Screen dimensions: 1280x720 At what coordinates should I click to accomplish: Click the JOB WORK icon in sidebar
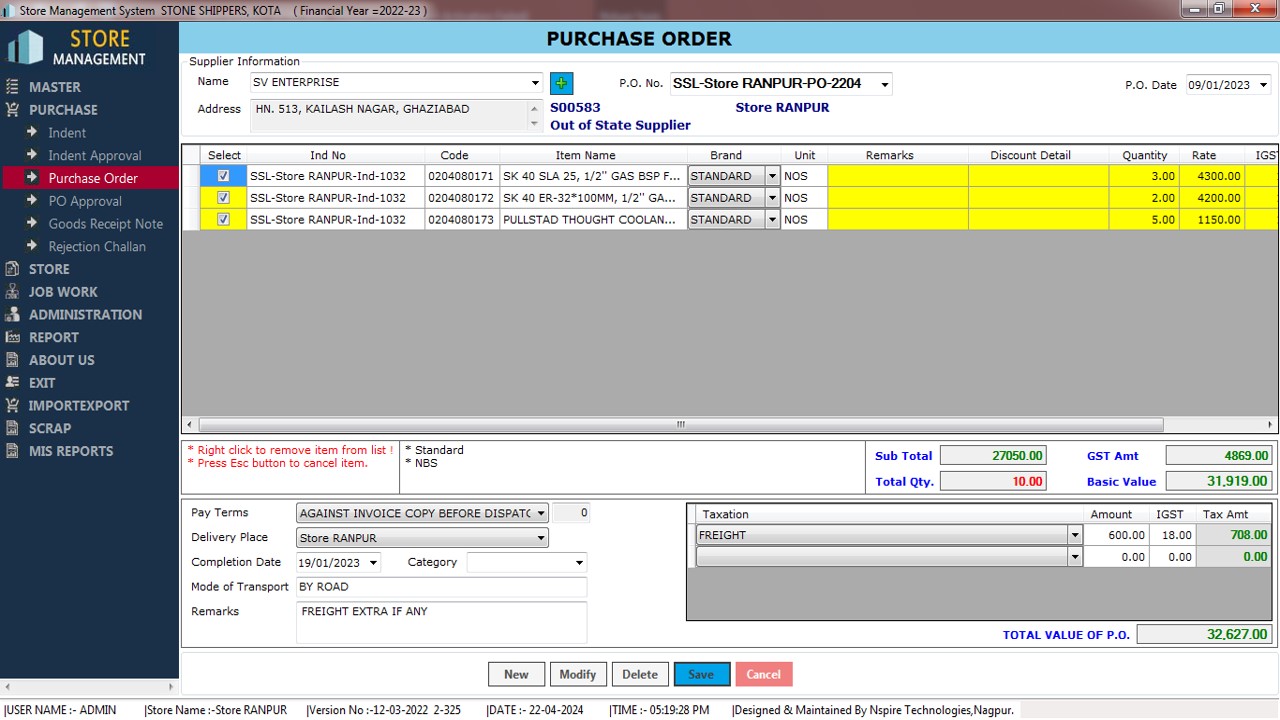click(x=12, y=292)
